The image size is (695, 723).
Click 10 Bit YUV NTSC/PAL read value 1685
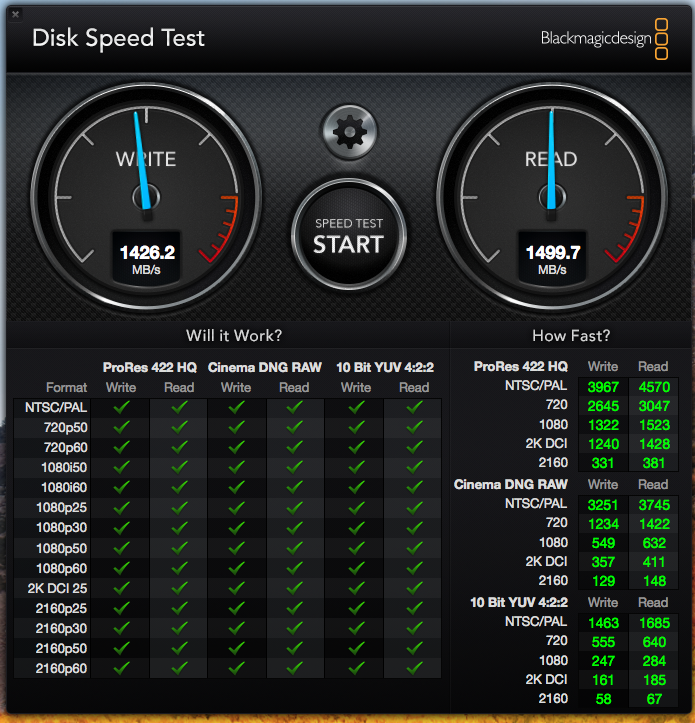[654, 623]
